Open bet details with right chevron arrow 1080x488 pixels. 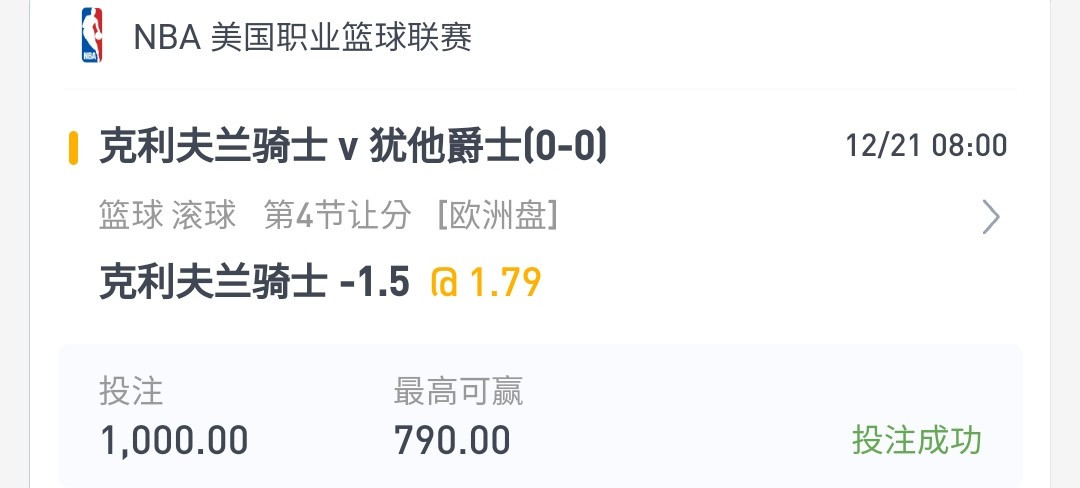[x=990, y=218]
